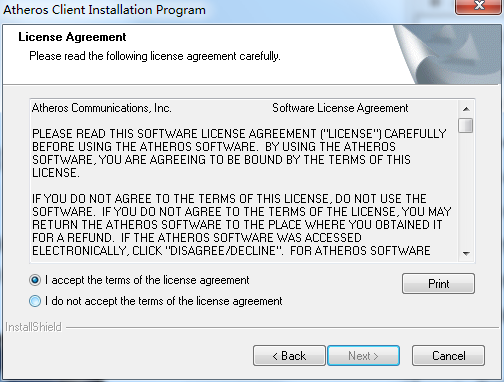Click the license scrollbar down arrow
Viewport: 504px width, 382px height.
pyautogui.click(x=466, y=254)
